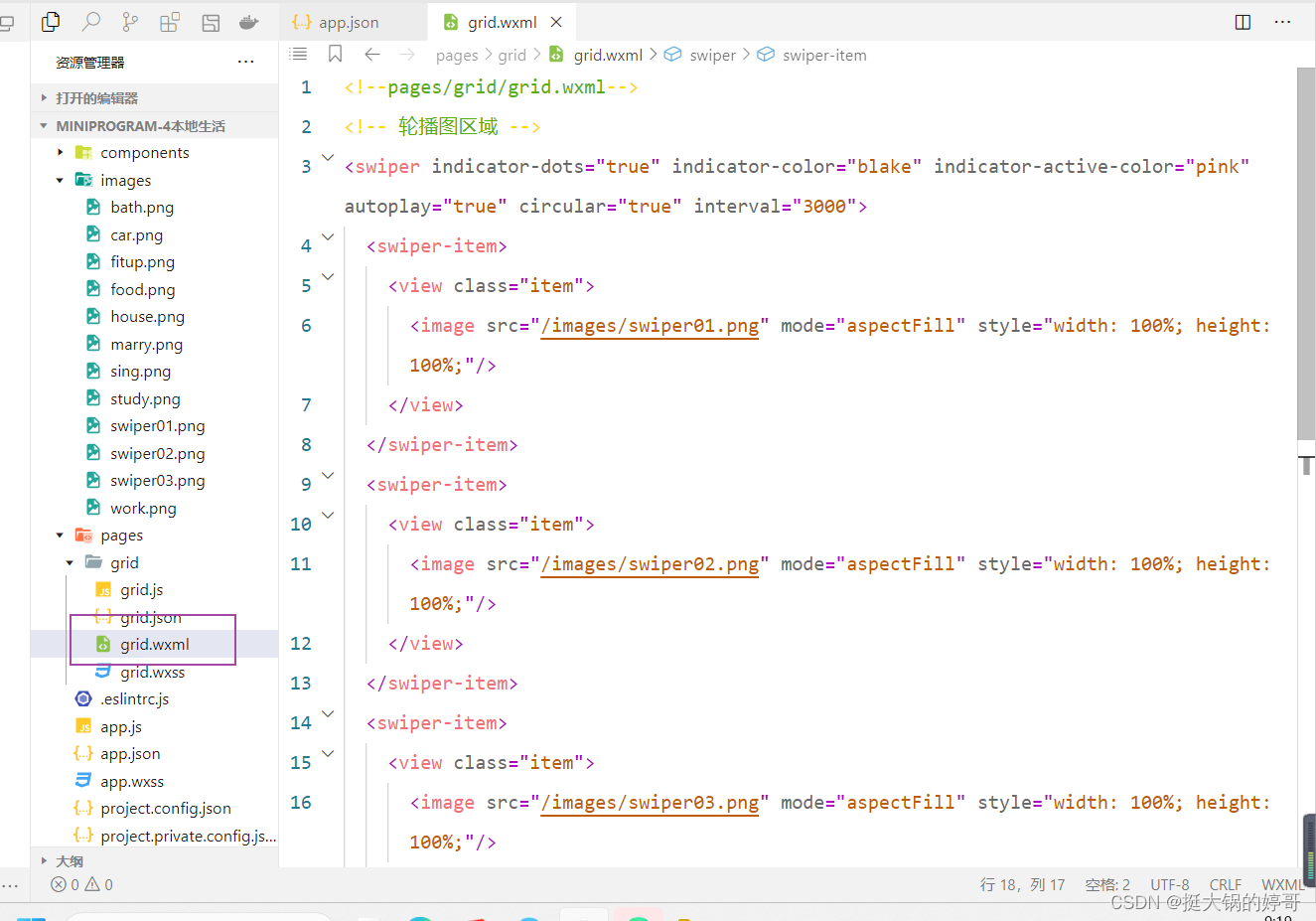
Task: Open the editor more actions ellipsis
Action: point(1282,22)
